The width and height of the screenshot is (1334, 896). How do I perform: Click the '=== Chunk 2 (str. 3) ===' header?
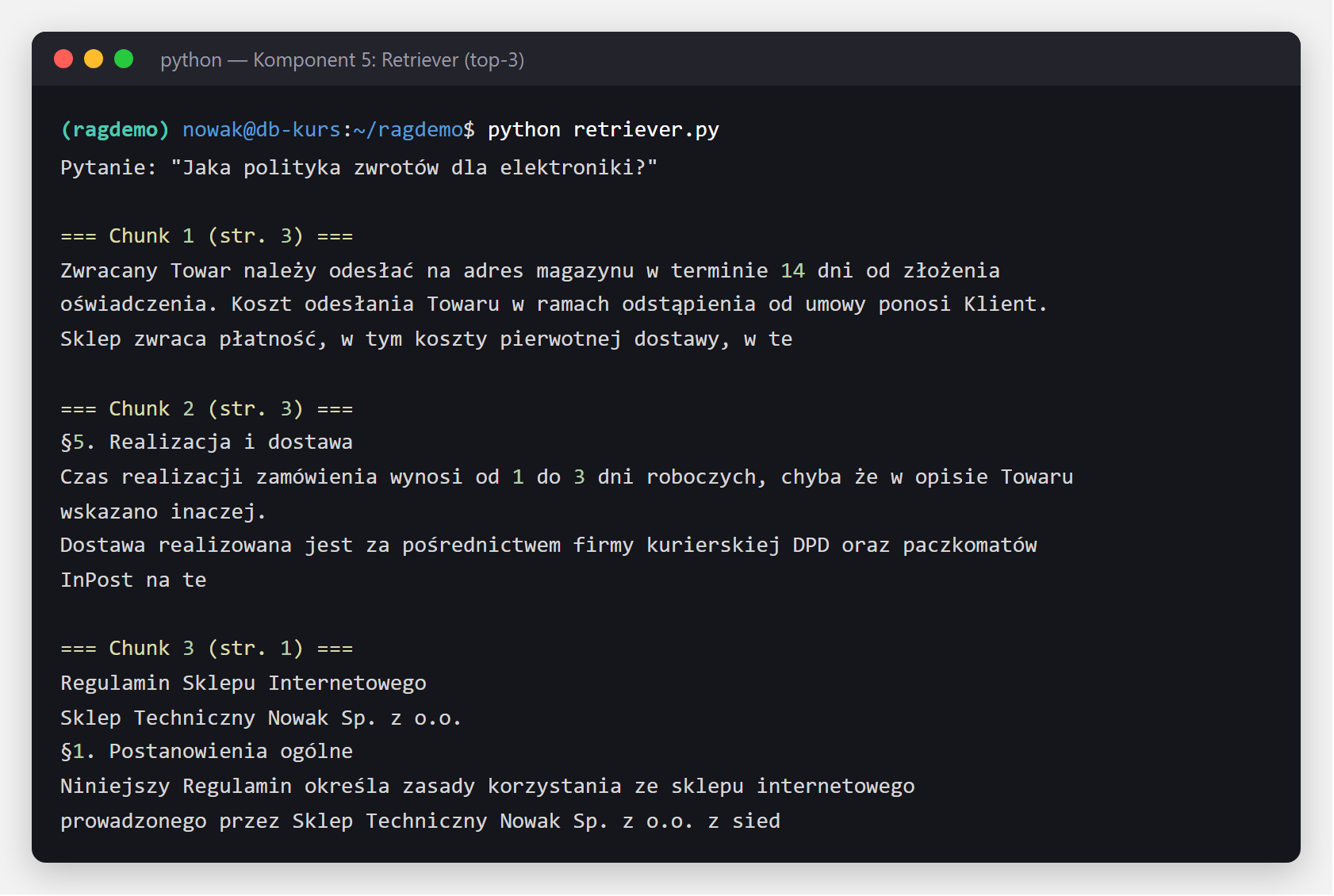click(x=207, y=408)
